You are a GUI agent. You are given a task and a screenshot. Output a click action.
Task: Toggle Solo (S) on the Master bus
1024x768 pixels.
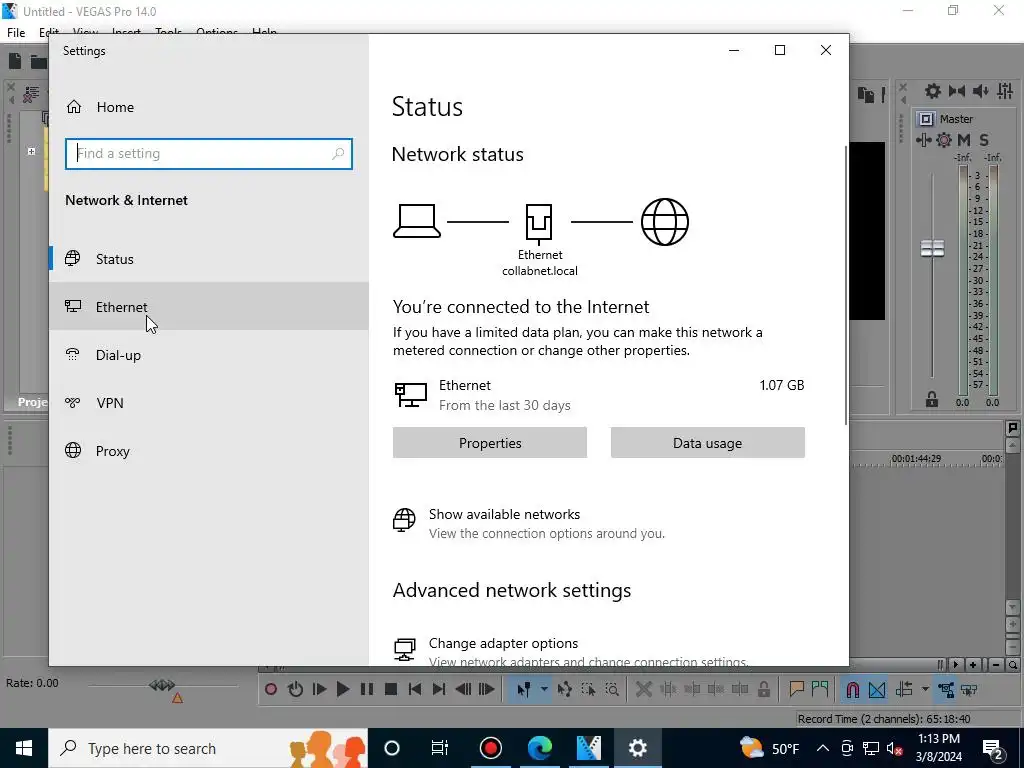coord(984,140)
